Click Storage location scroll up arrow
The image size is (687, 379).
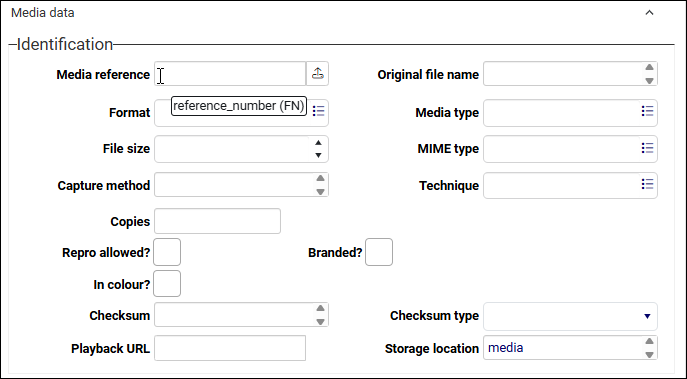(x=649, y=341)
